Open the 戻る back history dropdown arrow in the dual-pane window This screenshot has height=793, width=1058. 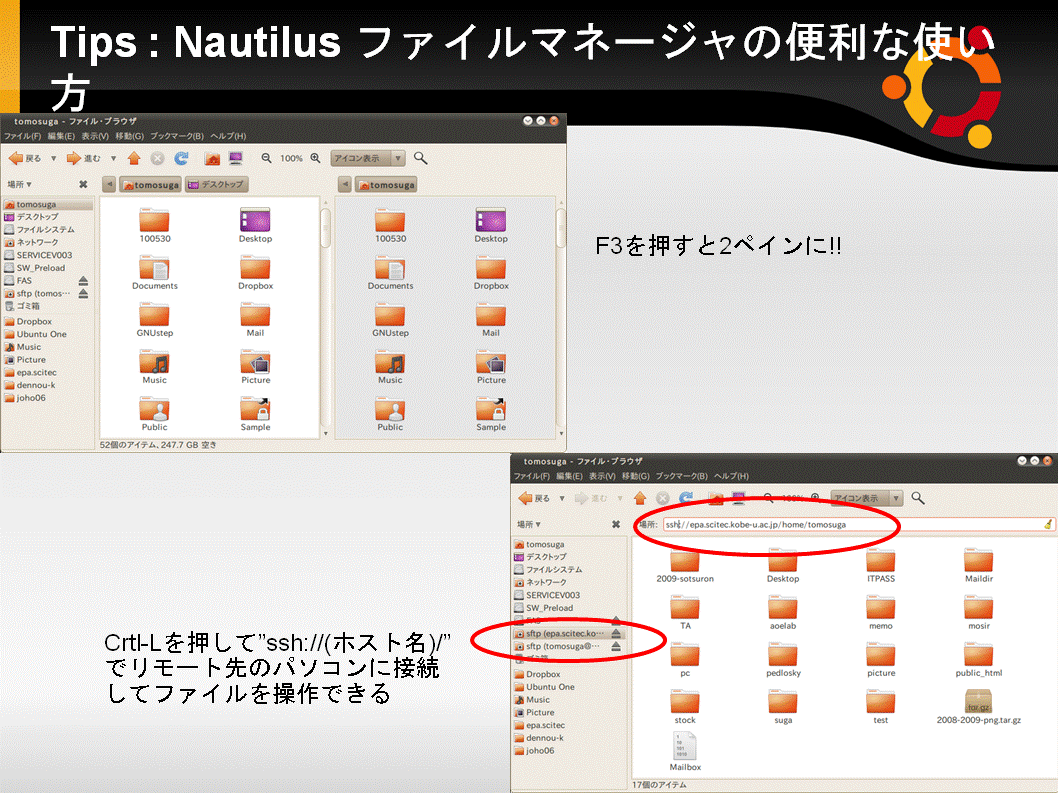click(54, 158)
